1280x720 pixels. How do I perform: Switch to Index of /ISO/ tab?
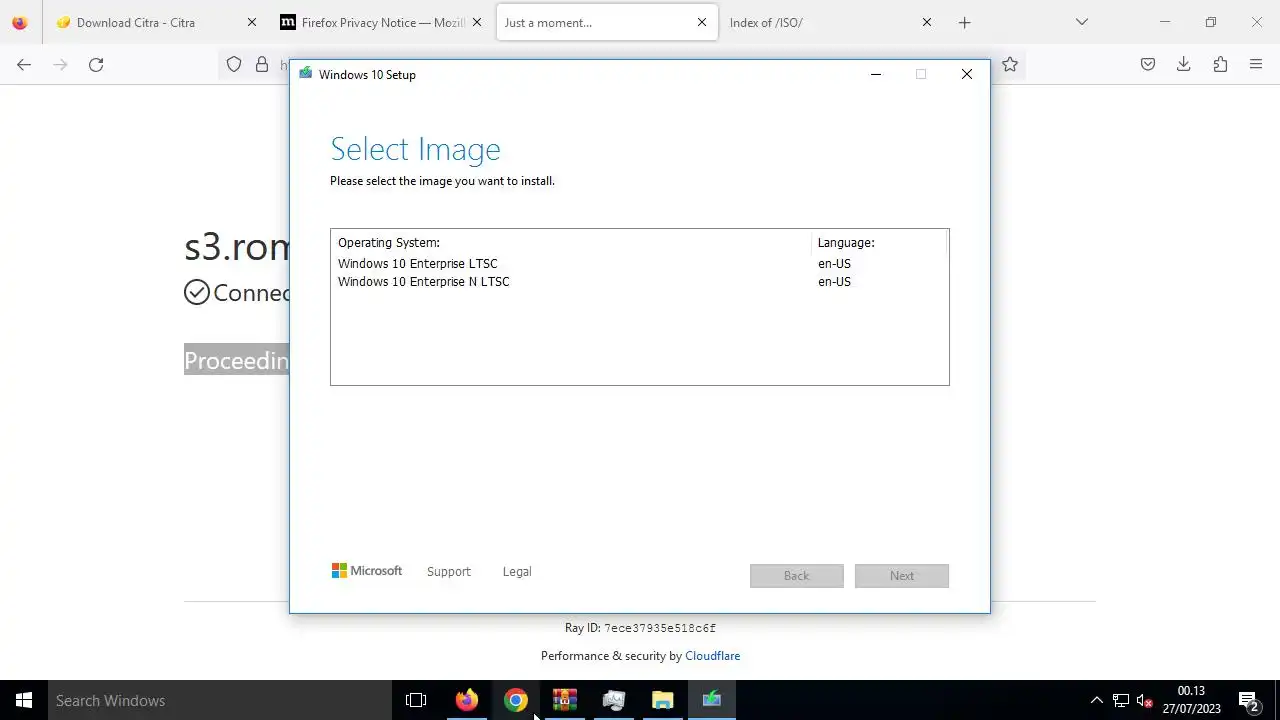point(832,22)
